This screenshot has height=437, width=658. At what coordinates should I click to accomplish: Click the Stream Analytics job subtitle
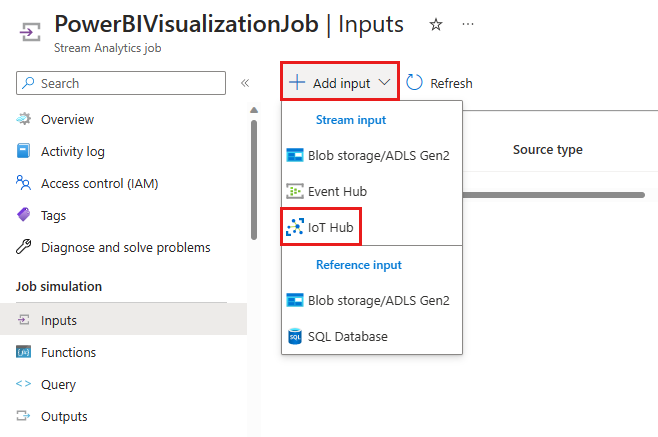(107, 48)
